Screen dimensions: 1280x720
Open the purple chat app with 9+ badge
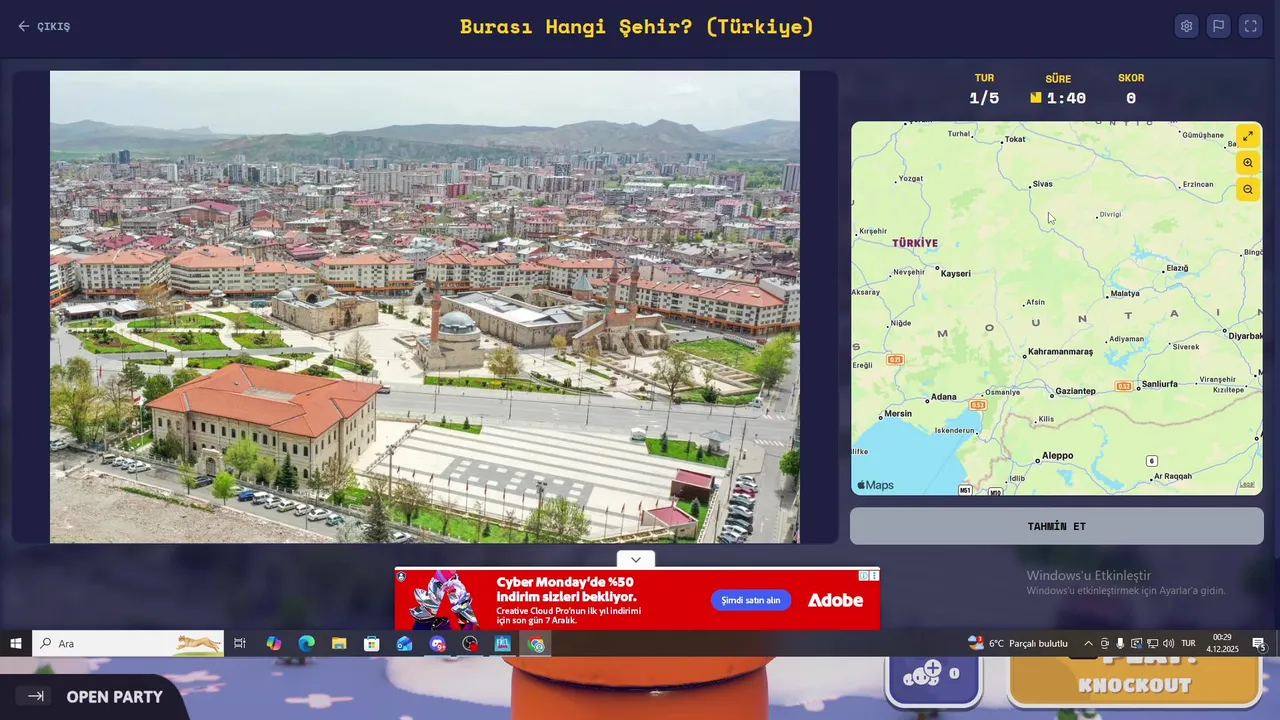click(438, 643)
